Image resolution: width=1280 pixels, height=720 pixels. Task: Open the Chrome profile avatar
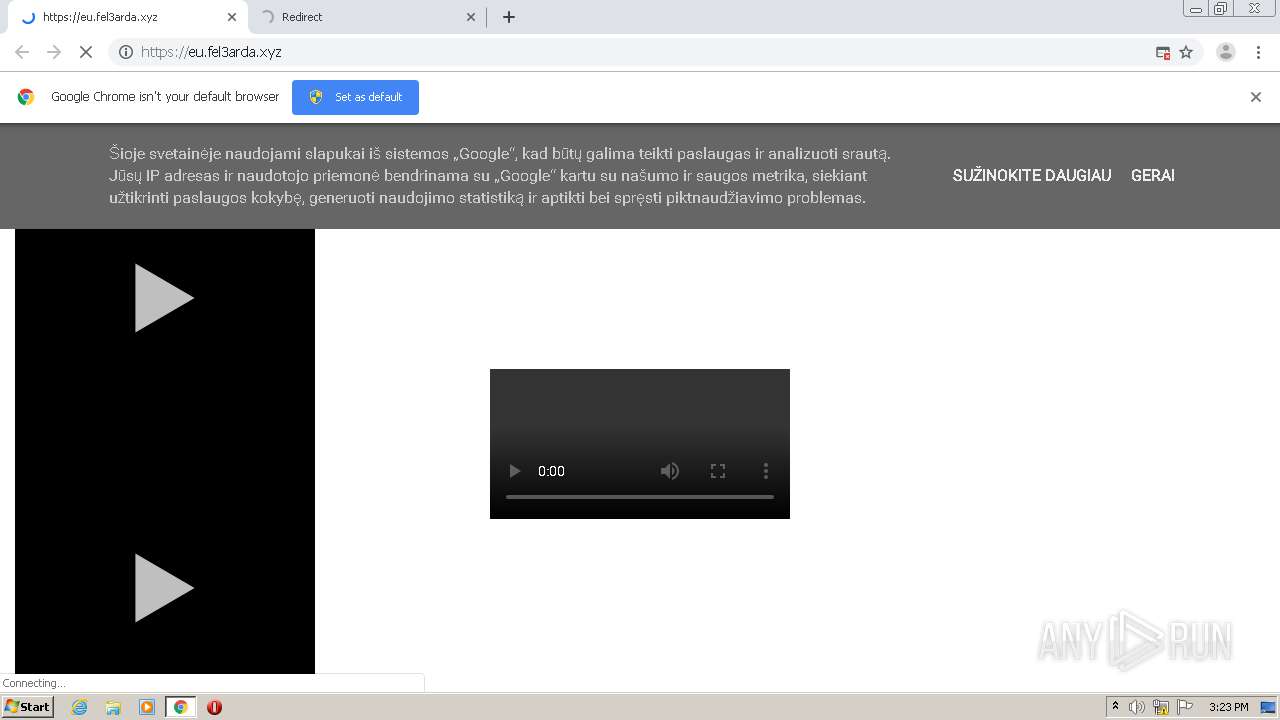point(1226,52)
